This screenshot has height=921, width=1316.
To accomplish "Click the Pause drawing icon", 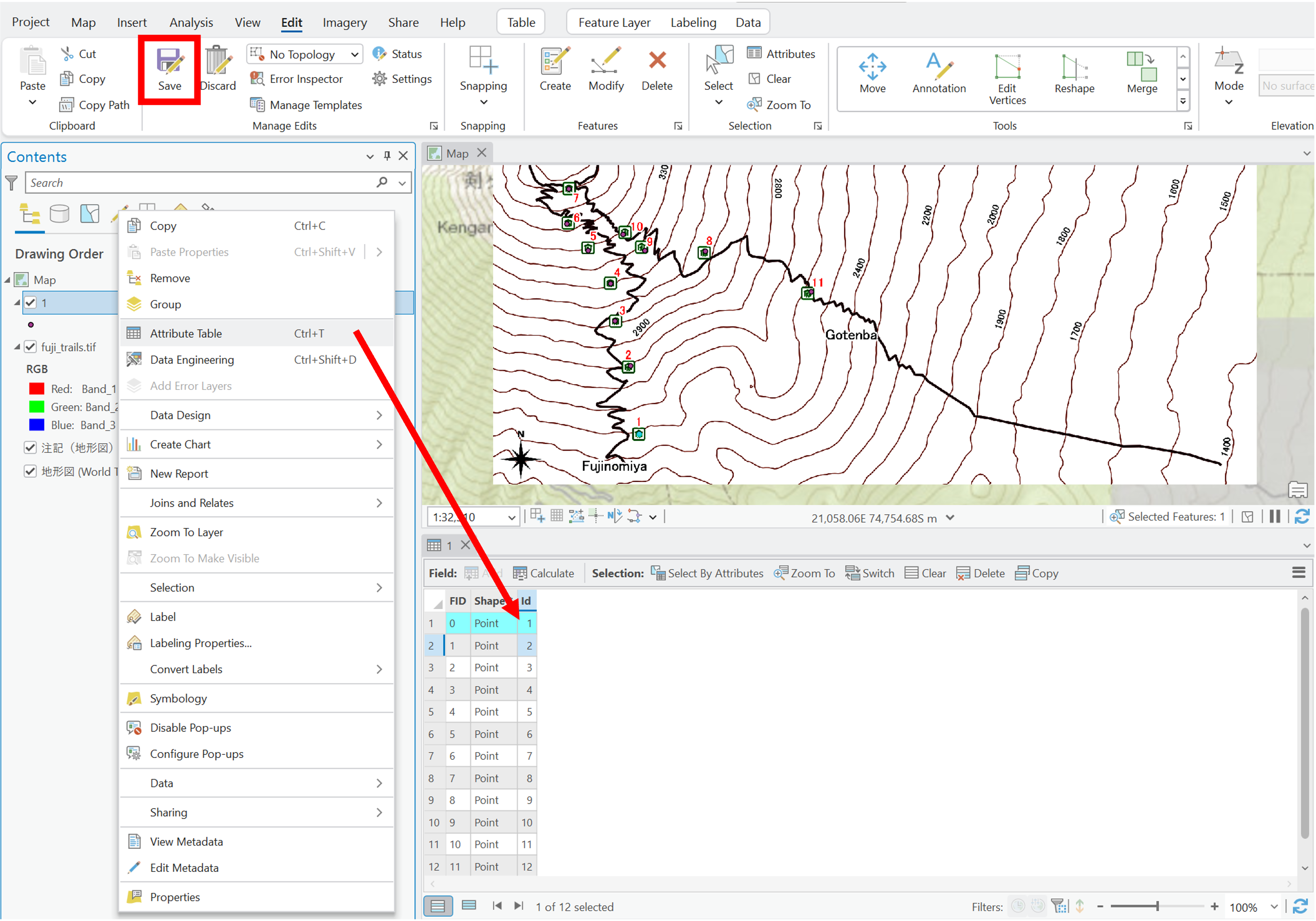I will tap(1275, 517).
